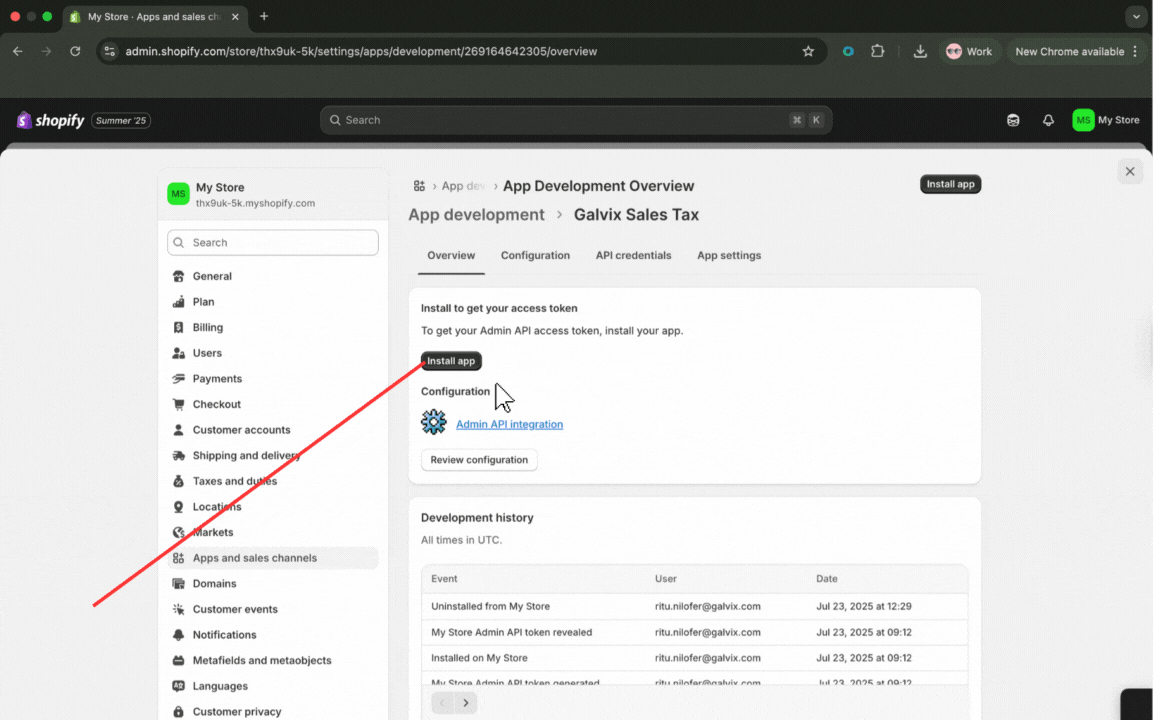Switch to the Overview tab

pos(451,255)
